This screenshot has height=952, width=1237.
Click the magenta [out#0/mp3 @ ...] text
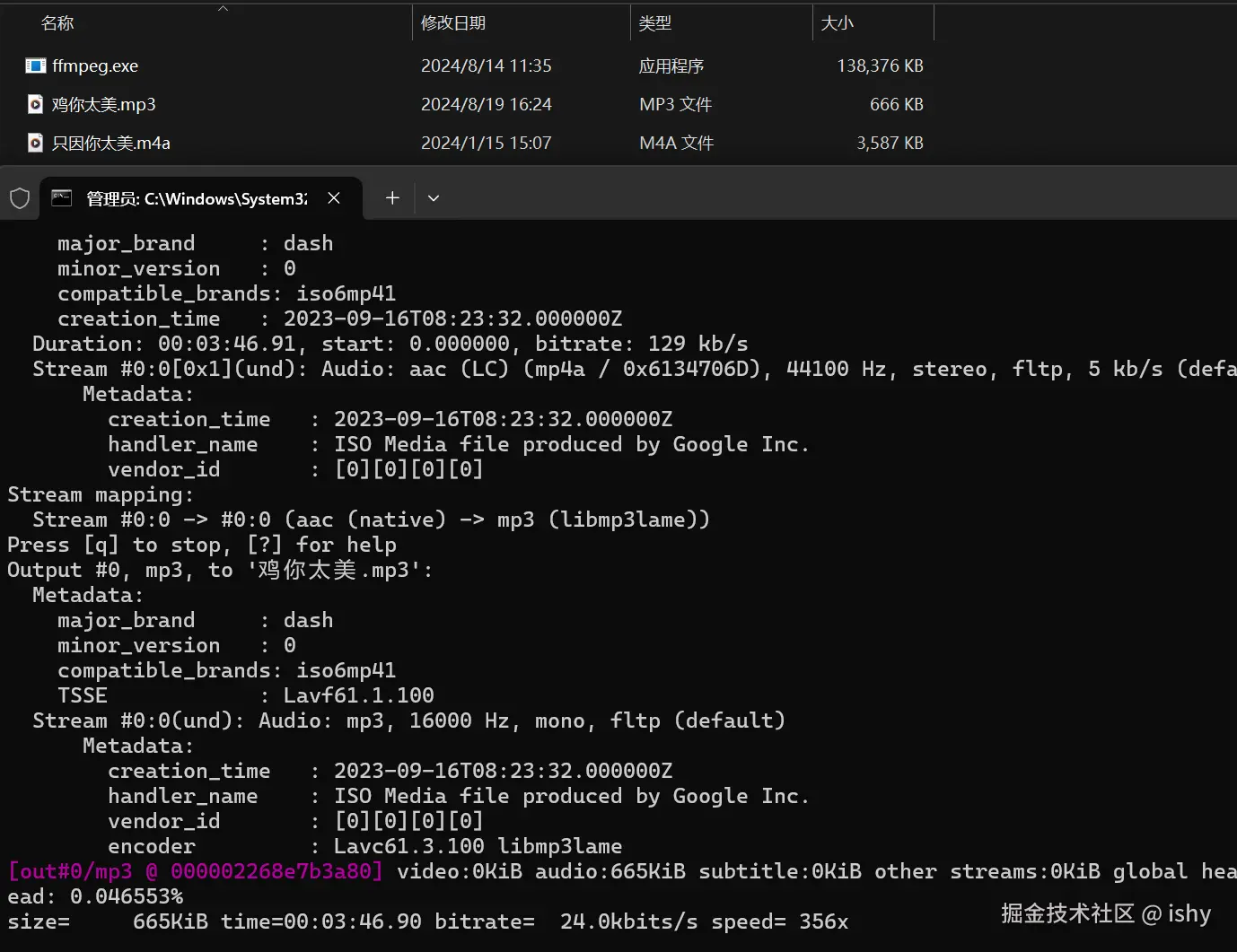click(196, 871)
